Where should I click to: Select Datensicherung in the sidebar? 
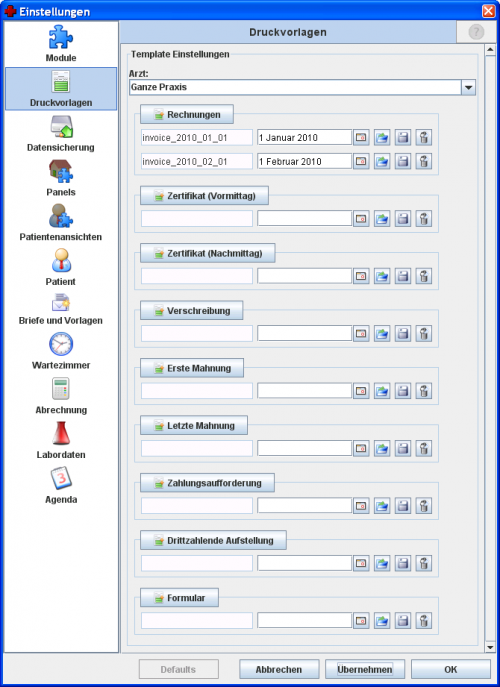(61, 133)
